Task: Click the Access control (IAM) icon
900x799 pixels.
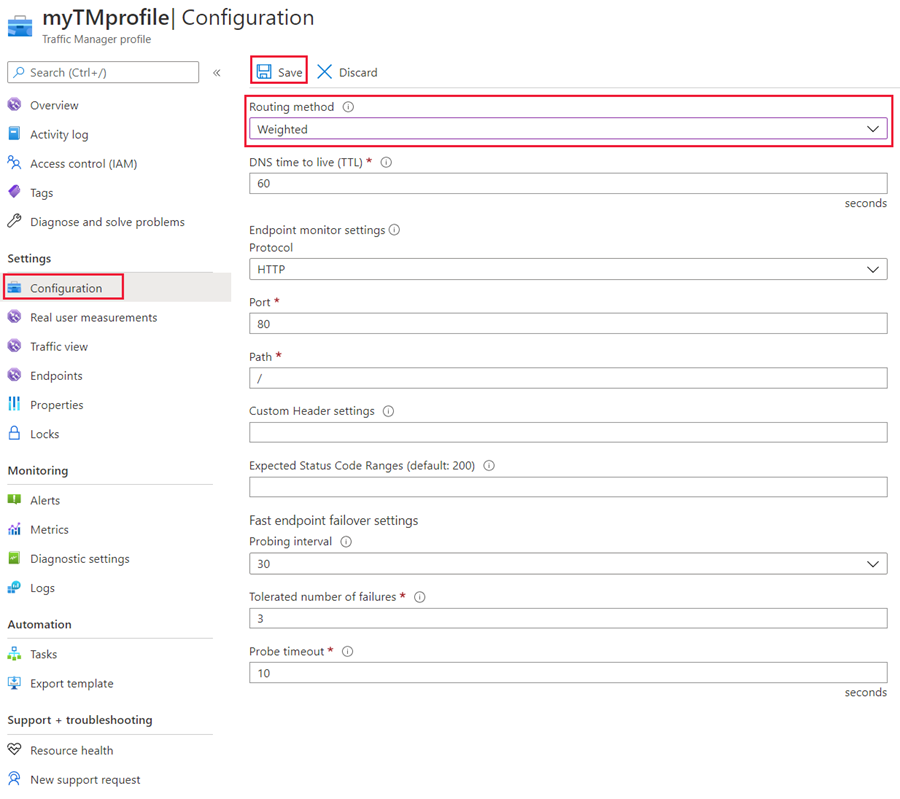Action: point(14,163)
